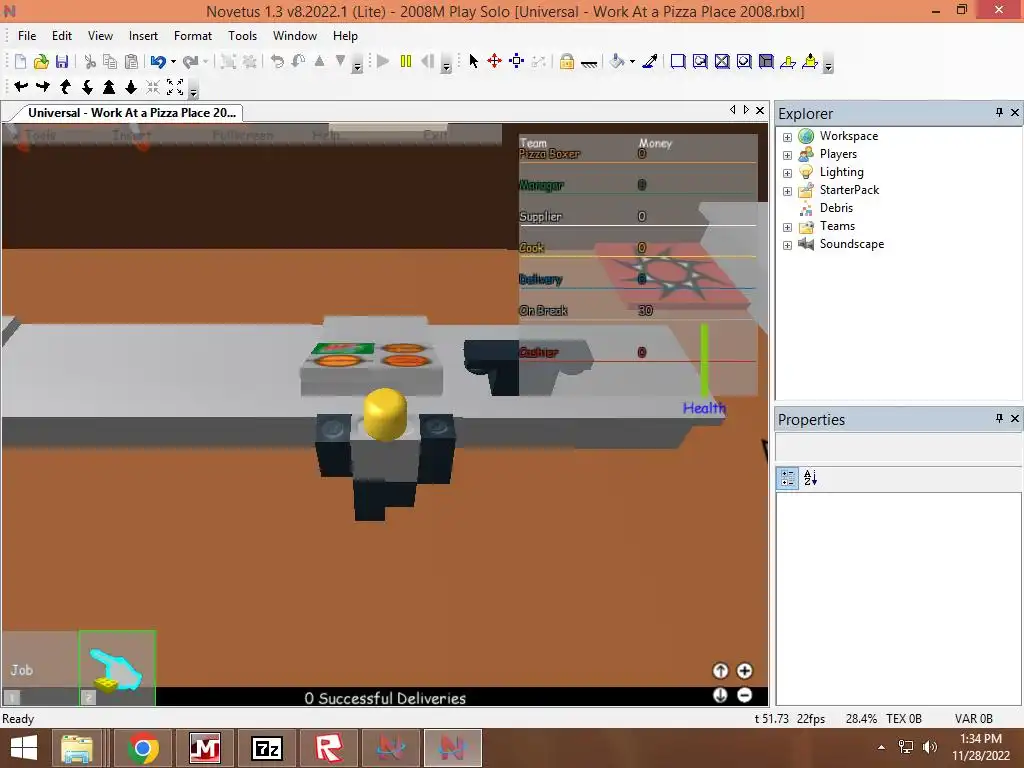This screenshot has height=768, width=1024.
Task: Click the Copy icon
Action: pyautogui.click(x=110, y=61)
